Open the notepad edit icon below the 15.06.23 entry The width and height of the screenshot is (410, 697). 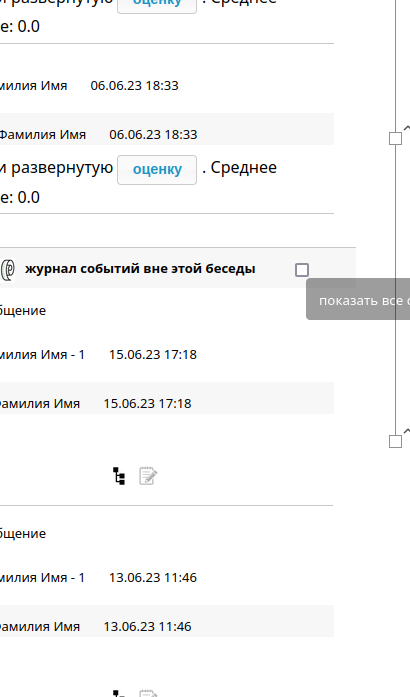point(148,476)
